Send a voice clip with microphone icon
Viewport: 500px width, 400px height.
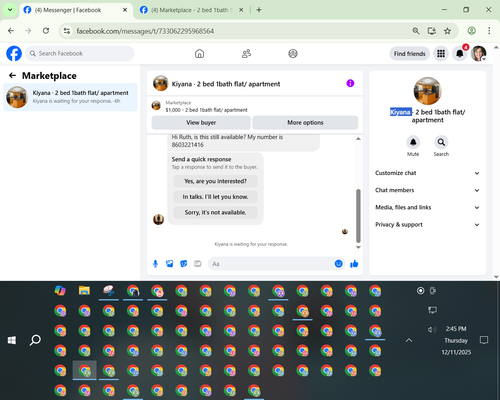coord(155,264)
